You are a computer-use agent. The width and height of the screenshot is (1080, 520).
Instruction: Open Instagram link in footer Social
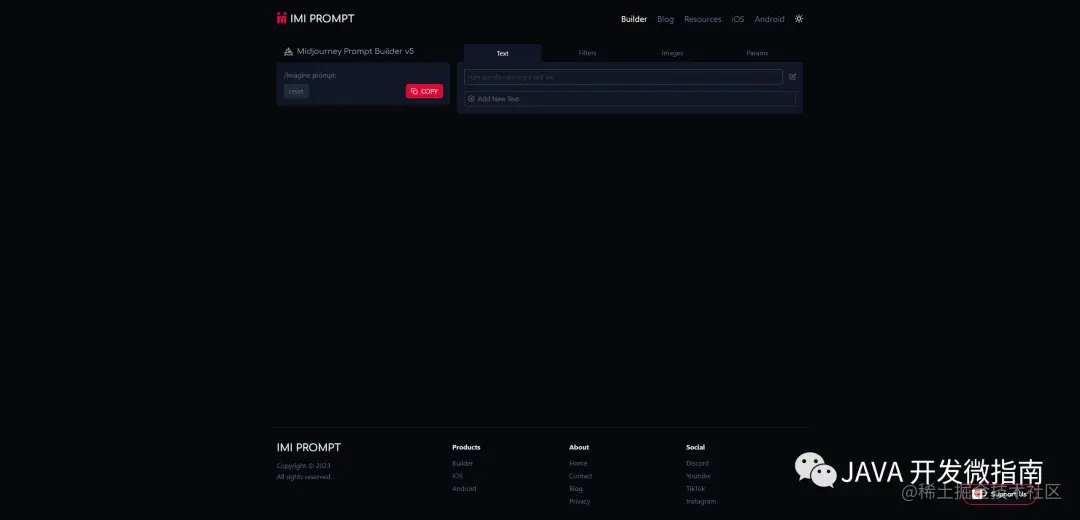pyautogui.click(x=701, y=501)
